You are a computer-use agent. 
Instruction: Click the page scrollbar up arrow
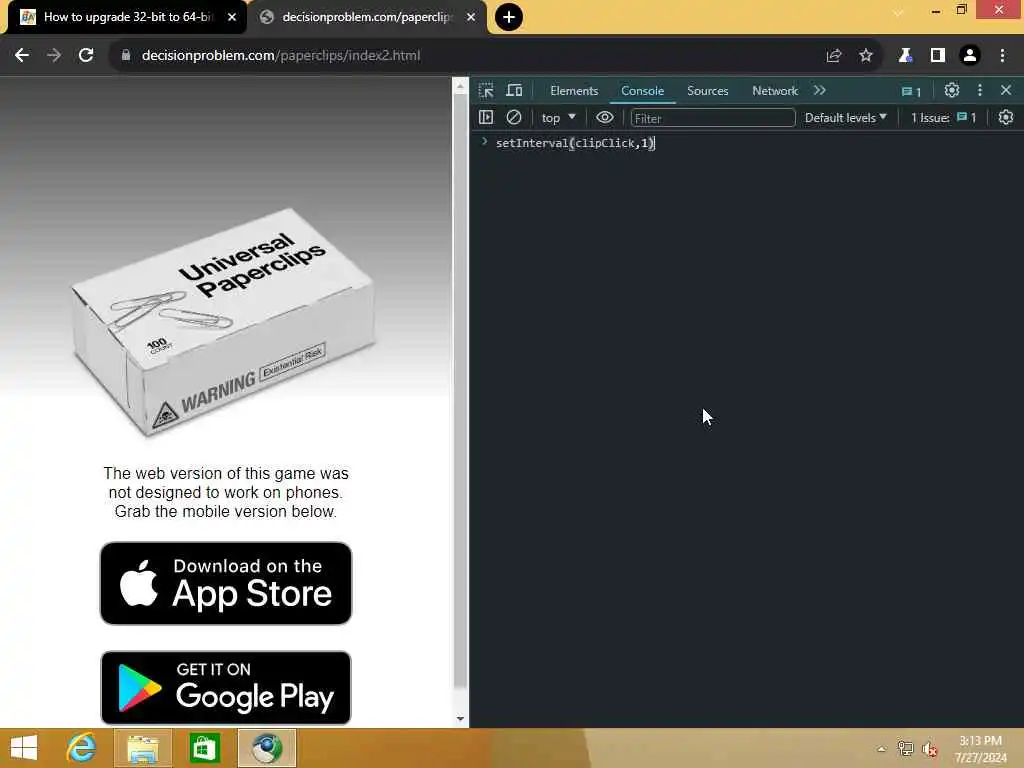pyautogui.click(x=460, y=86)
